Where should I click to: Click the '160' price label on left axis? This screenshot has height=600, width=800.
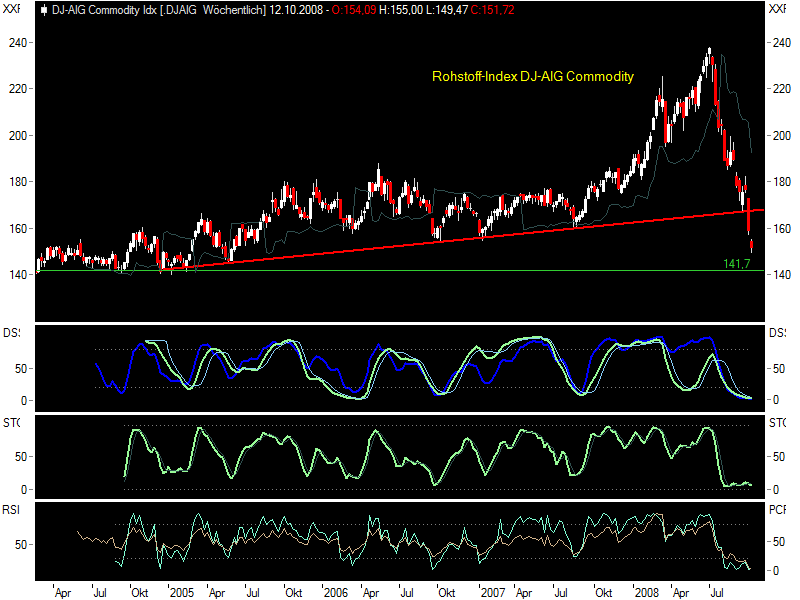[18, 229]
